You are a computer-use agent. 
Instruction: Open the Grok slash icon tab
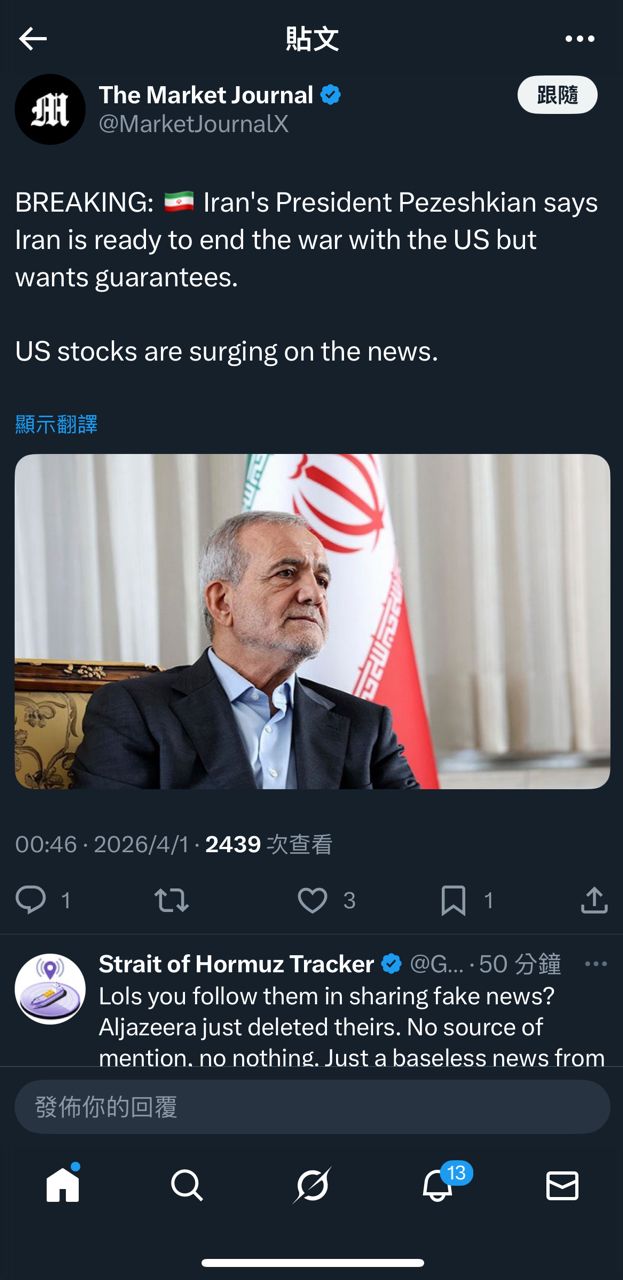pyautogui.click(x=312, y=1186)
